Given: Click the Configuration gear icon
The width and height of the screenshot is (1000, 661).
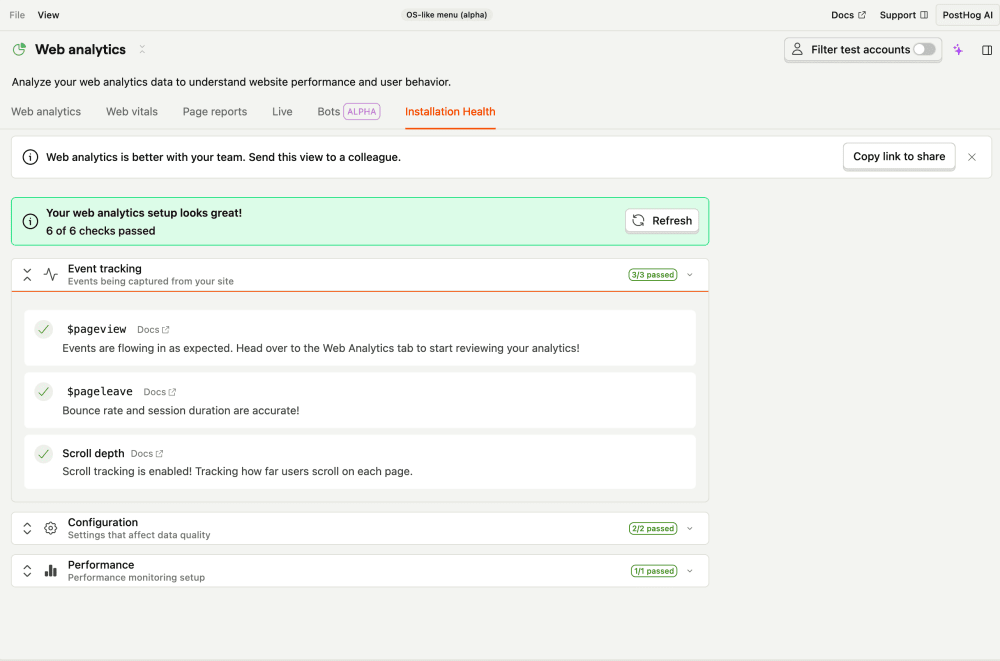Looking at the screenshot, I should coord(50,528).
